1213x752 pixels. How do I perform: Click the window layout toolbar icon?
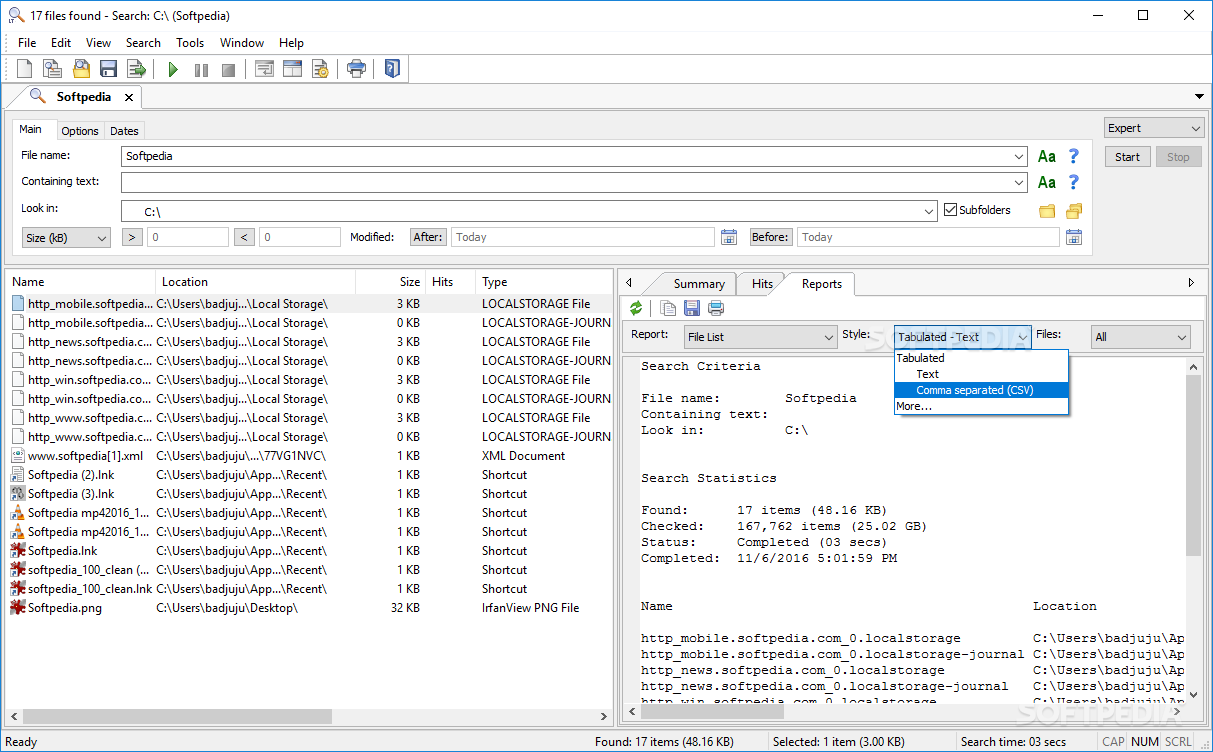pyautogui.click(x=292, y=69)
